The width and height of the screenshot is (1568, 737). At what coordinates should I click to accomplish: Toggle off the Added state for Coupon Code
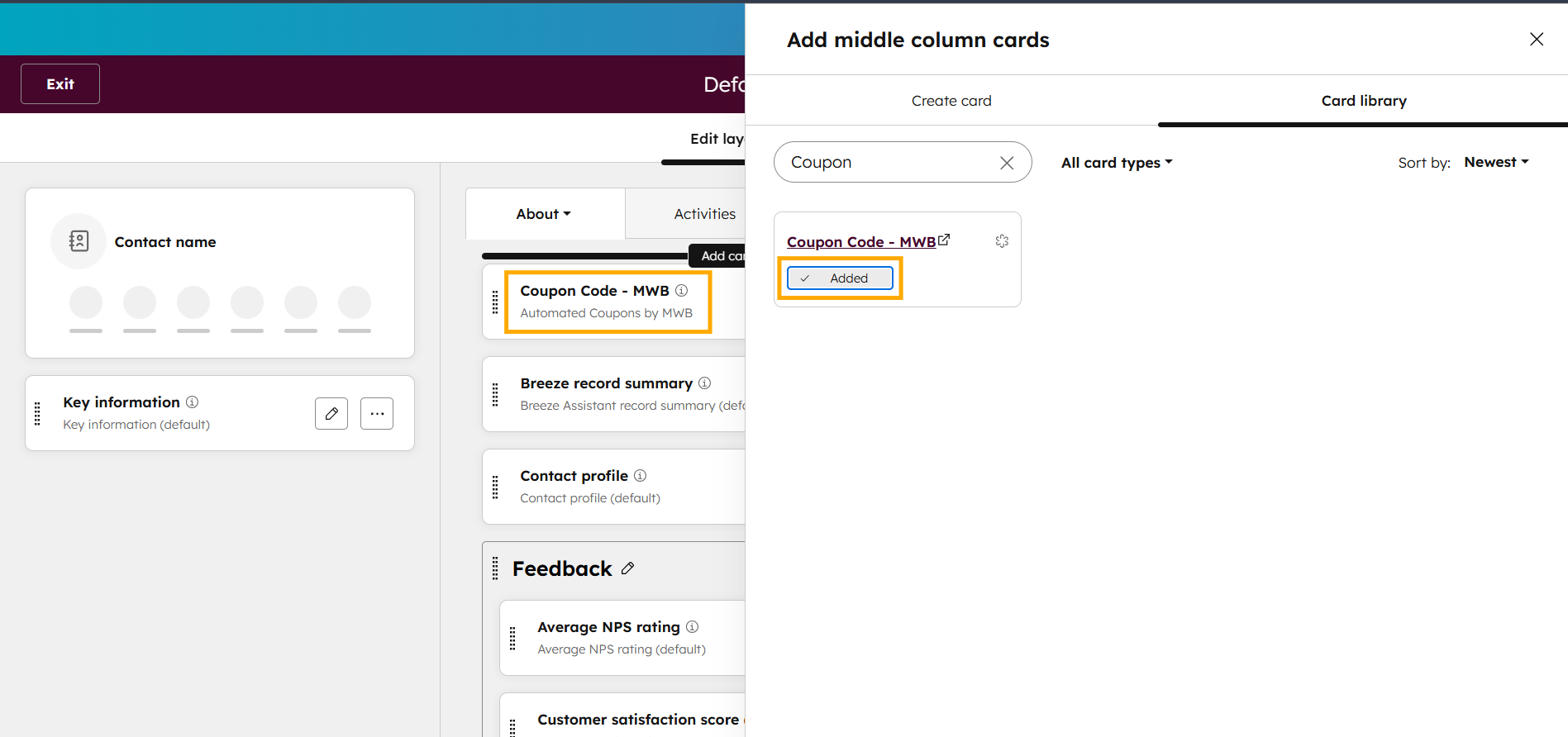[839, 278]
